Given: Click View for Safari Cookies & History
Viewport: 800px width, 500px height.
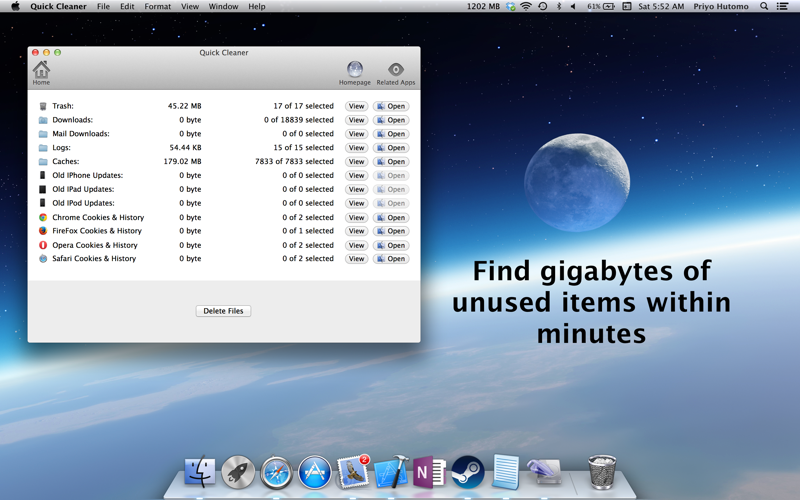Looking at the screenshot, I should 357,259.
